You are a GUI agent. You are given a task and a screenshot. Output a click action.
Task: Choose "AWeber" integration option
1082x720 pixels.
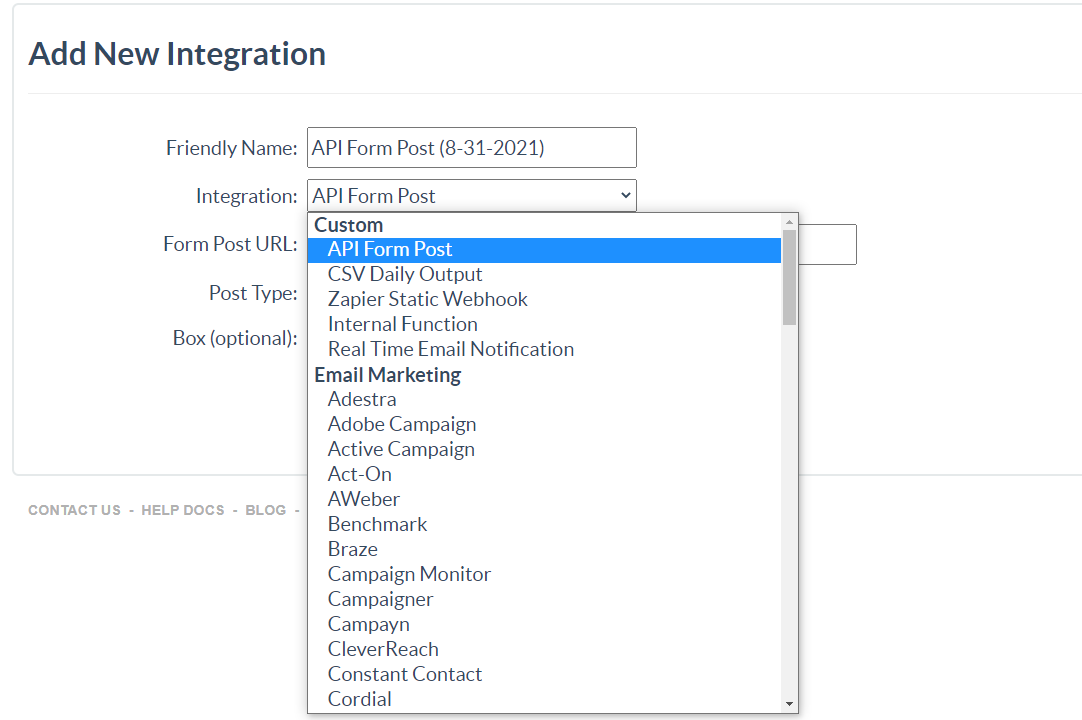(363, 498)
